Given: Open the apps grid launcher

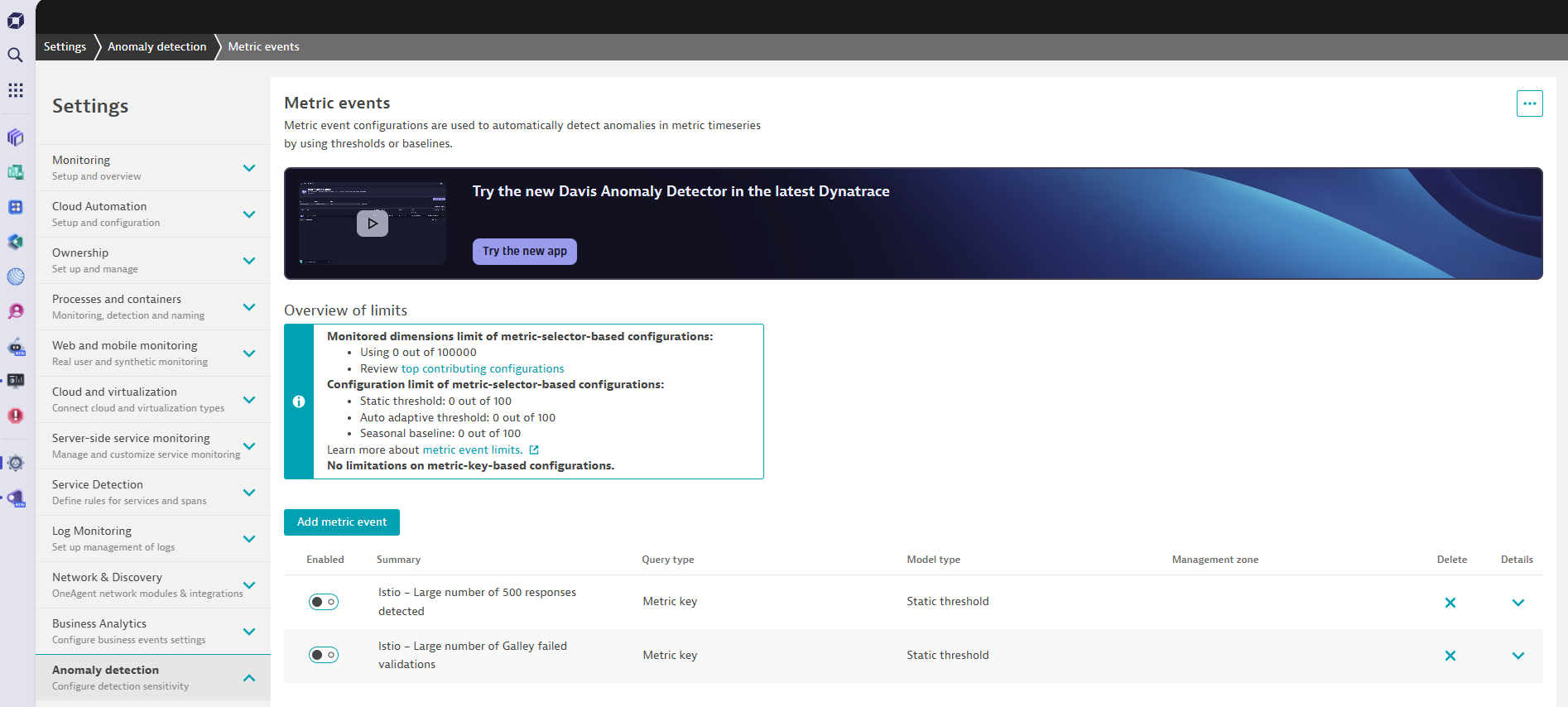Looking at the screenshot, I should (16, 90).
